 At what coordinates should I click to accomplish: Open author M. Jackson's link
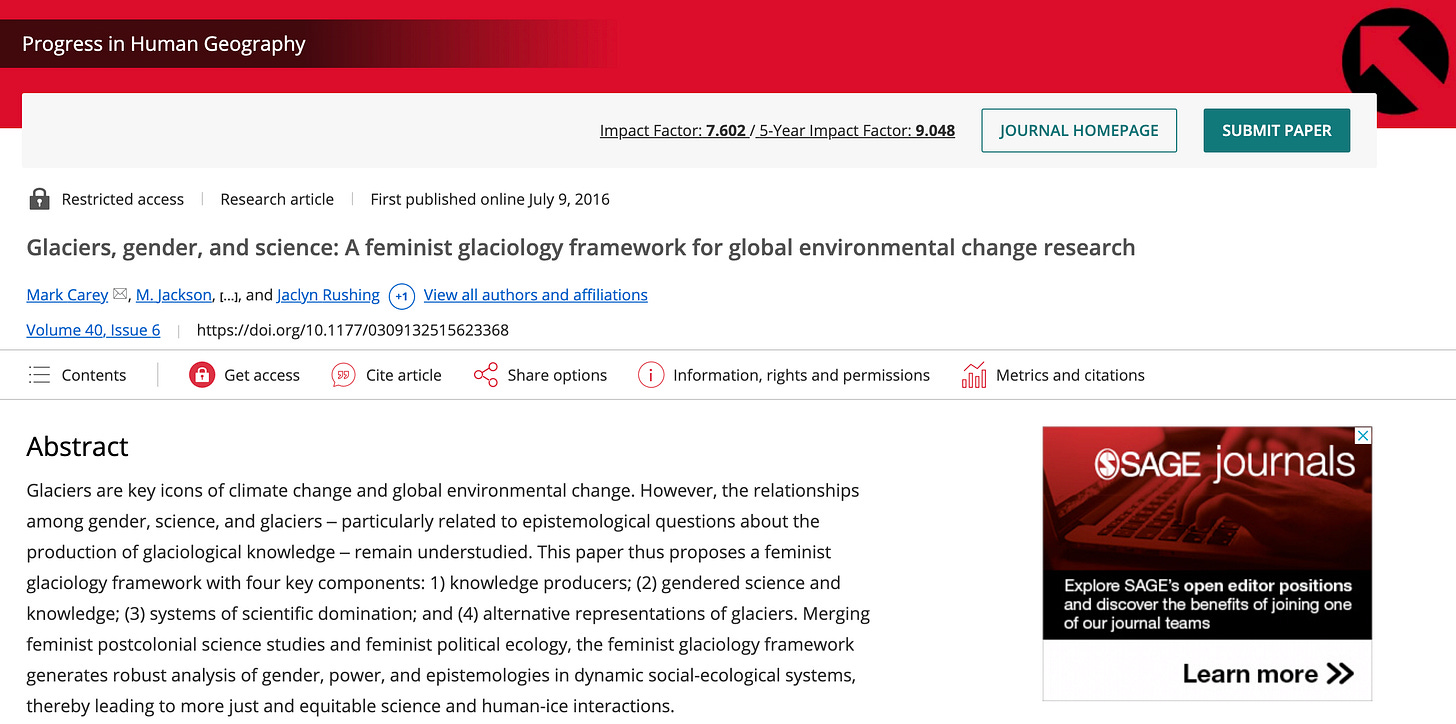173,295
